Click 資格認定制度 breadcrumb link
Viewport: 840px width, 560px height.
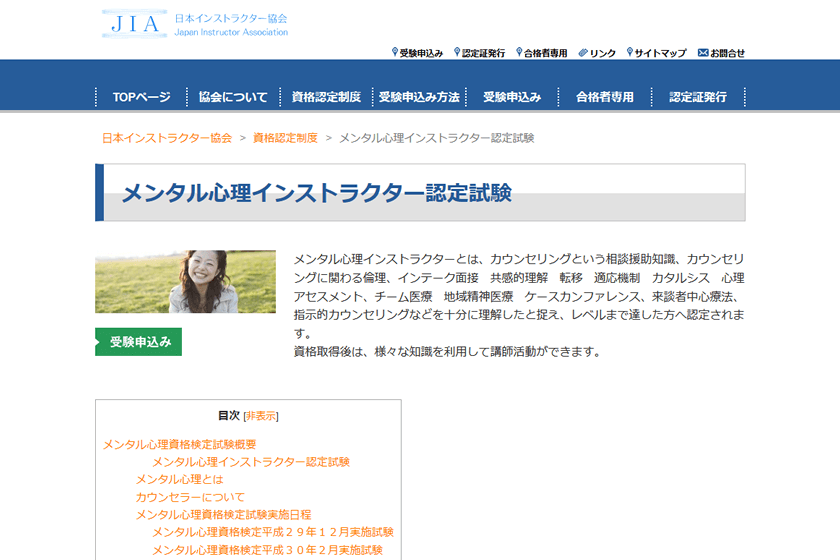tap(285, 138)
